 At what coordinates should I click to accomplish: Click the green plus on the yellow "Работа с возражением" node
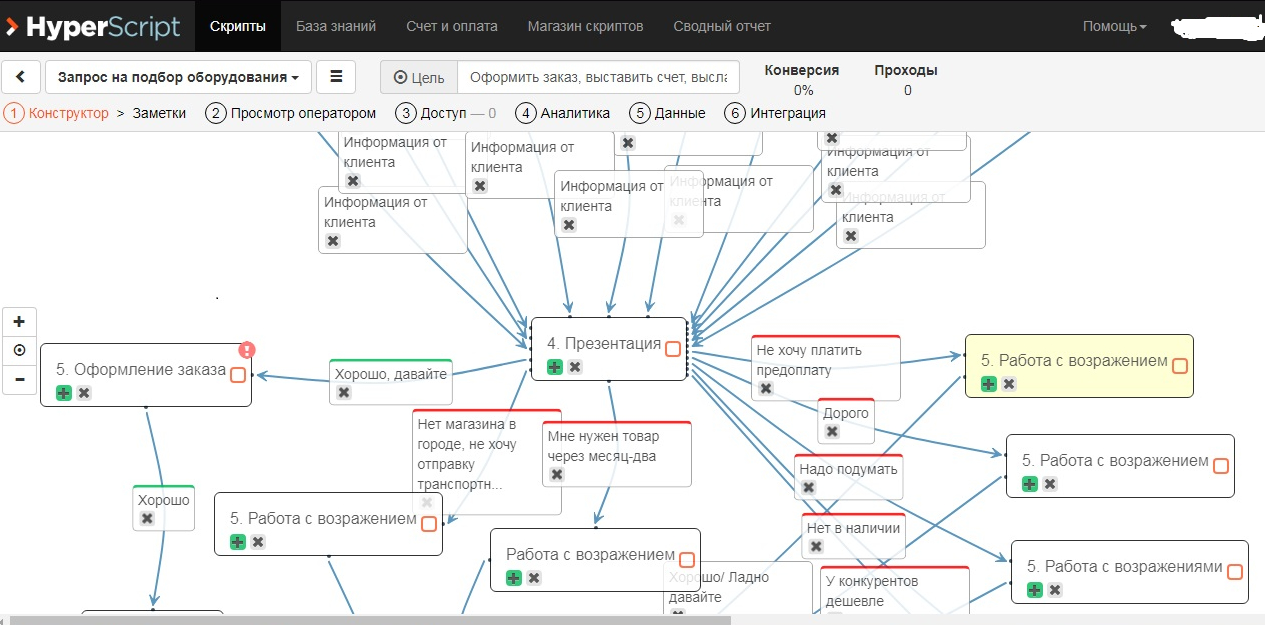(x=987, y=383)
